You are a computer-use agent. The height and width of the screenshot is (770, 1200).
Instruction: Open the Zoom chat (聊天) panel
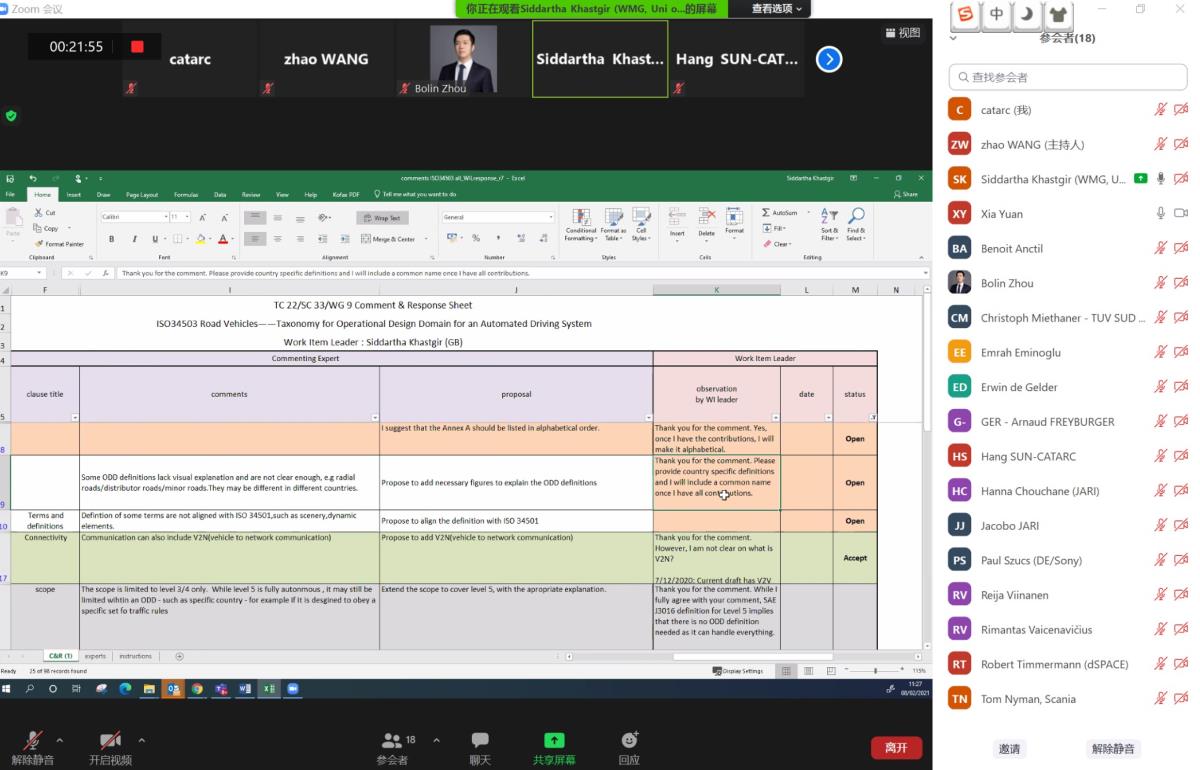[x=480, y=747]
